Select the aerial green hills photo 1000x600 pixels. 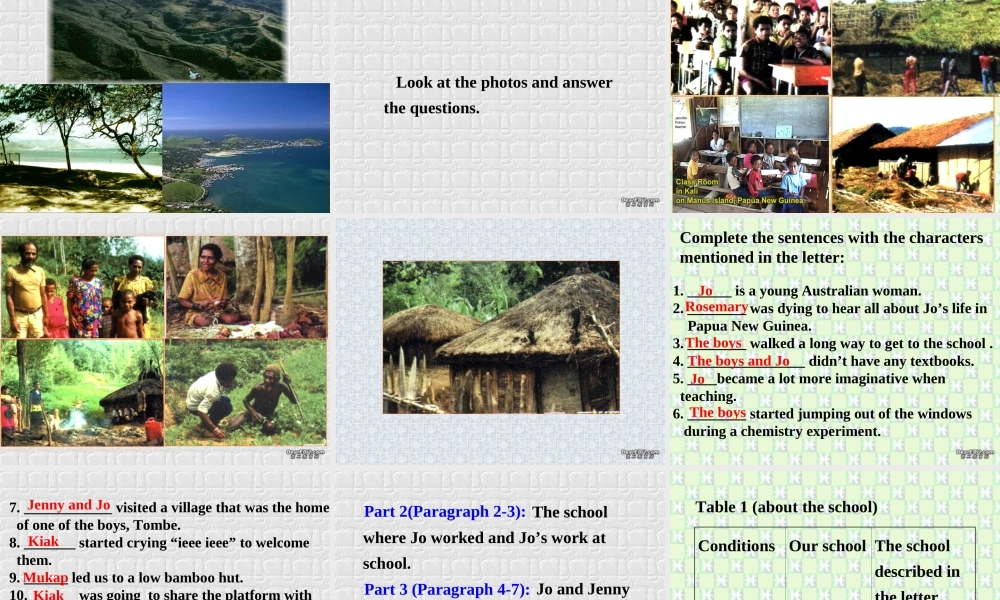point(168,40)
